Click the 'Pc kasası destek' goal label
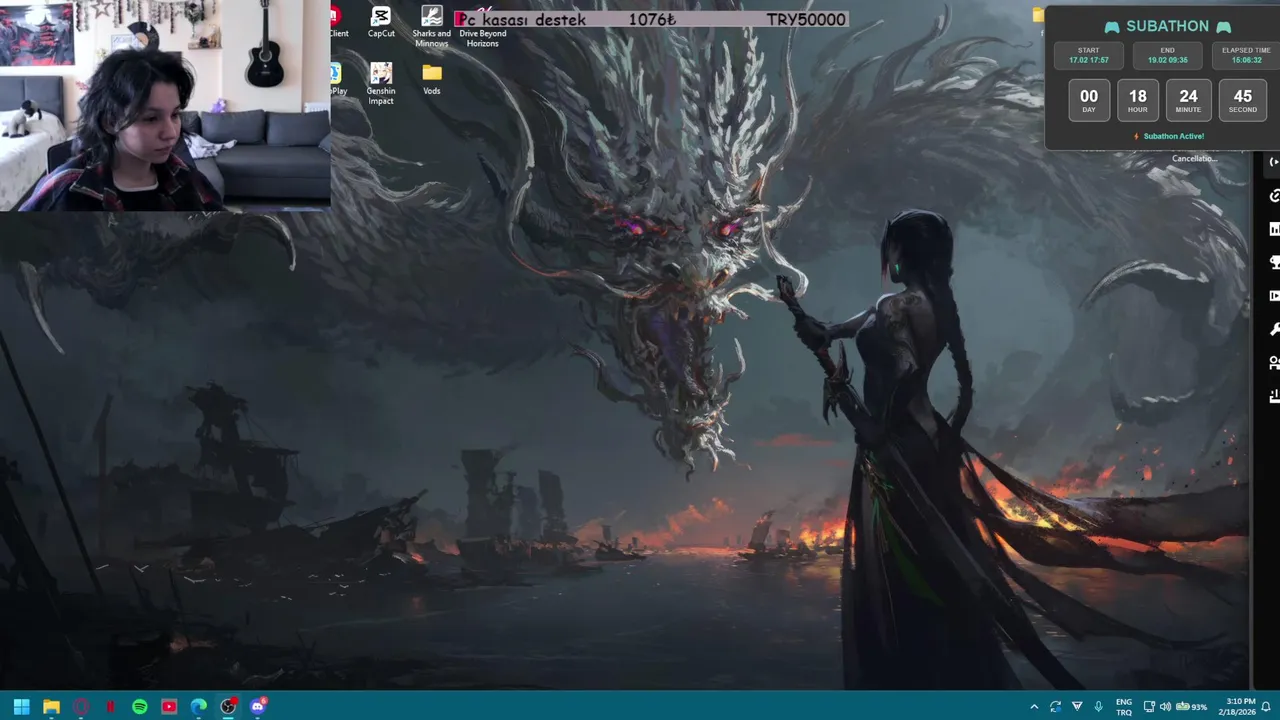Image resolution: width=1280 pixels, height=720 pixels. pos(521,19)
